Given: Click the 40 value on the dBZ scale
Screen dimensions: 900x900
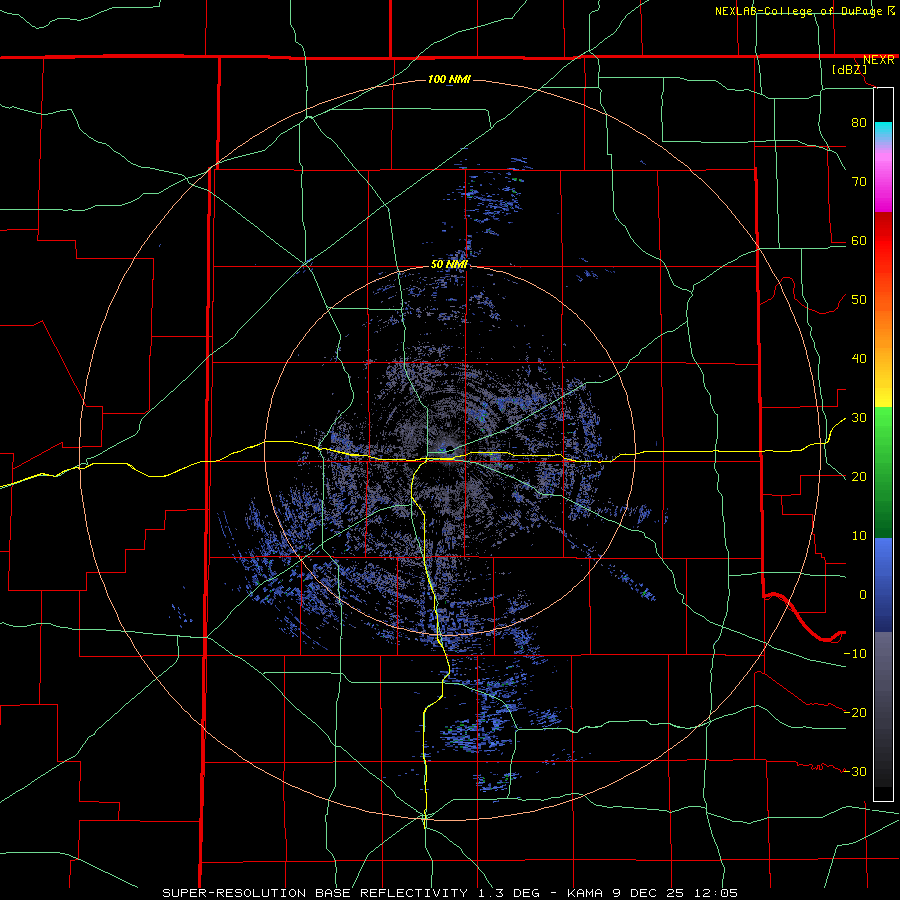Looking at the screenshot, I should coord(859,359).
